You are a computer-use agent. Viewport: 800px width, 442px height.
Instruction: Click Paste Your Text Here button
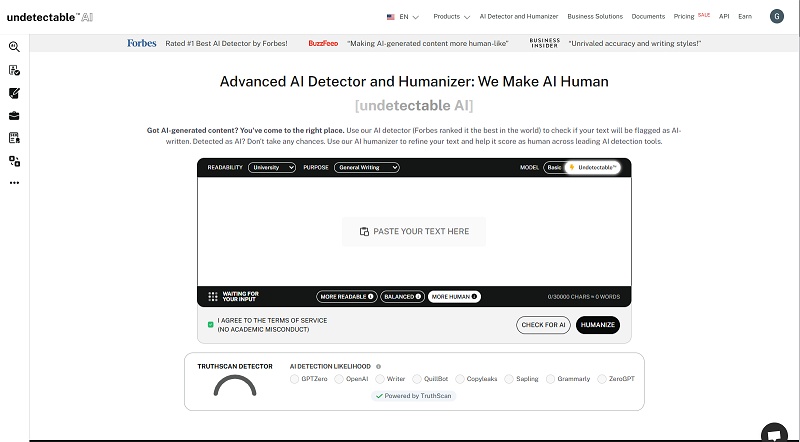[414, 231]
